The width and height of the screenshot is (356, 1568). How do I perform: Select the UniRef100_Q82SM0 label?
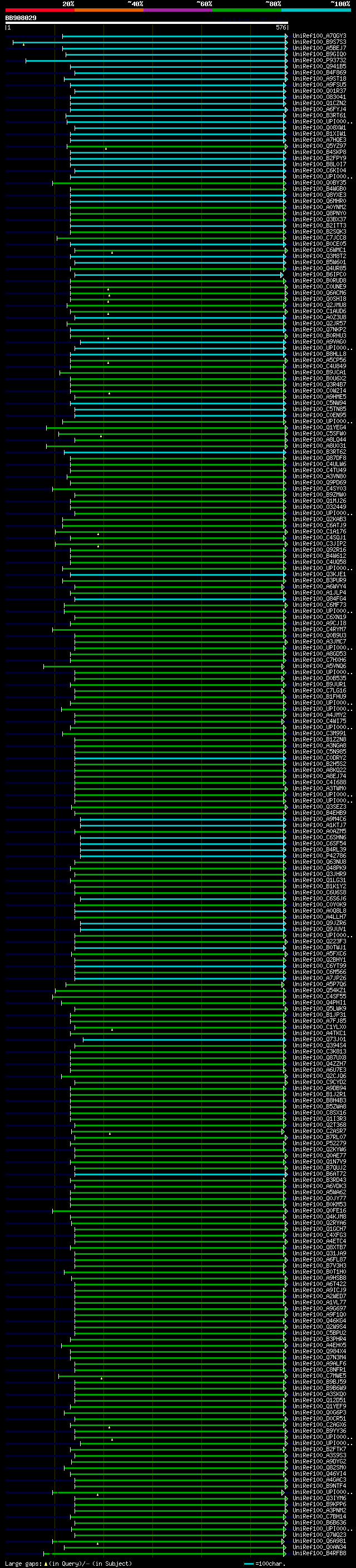[319, 1467]
